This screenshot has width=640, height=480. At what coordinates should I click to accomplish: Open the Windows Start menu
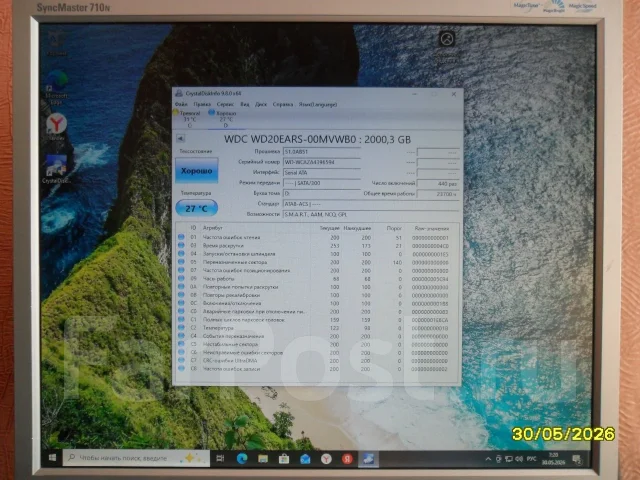coord(52,458)
